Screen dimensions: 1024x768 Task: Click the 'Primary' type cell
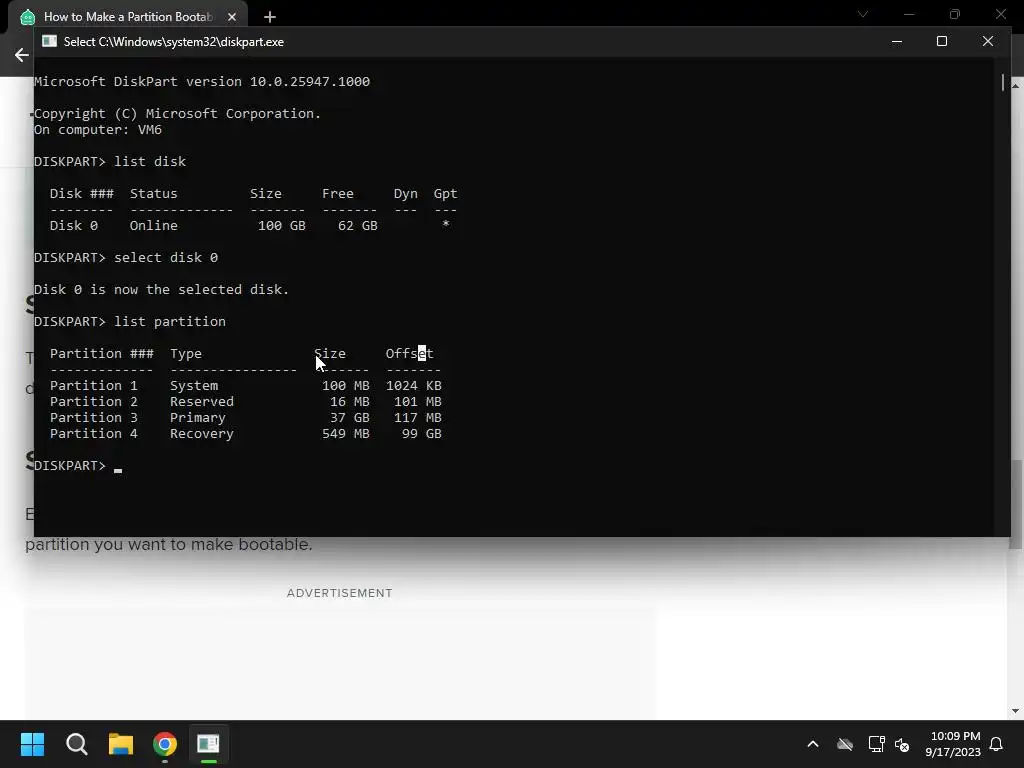tap(198, 417)
